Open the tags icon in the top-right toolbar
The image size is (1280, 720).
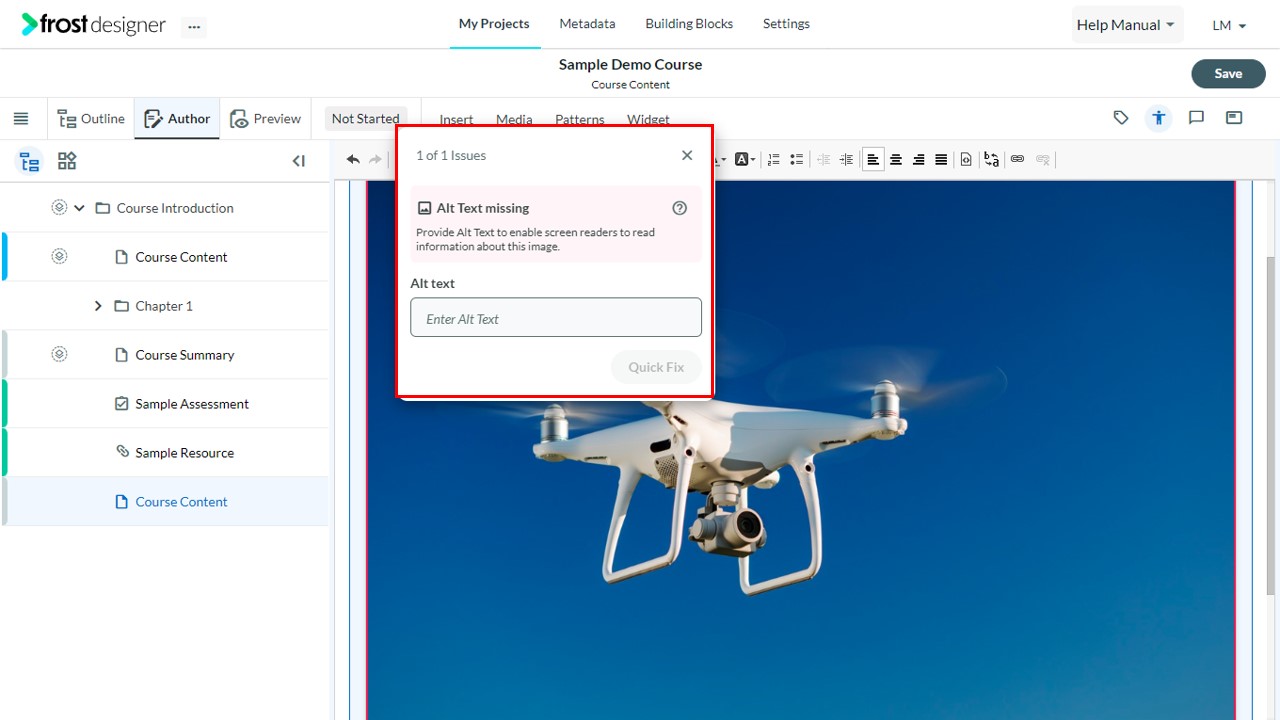(x=1121, y=118)
